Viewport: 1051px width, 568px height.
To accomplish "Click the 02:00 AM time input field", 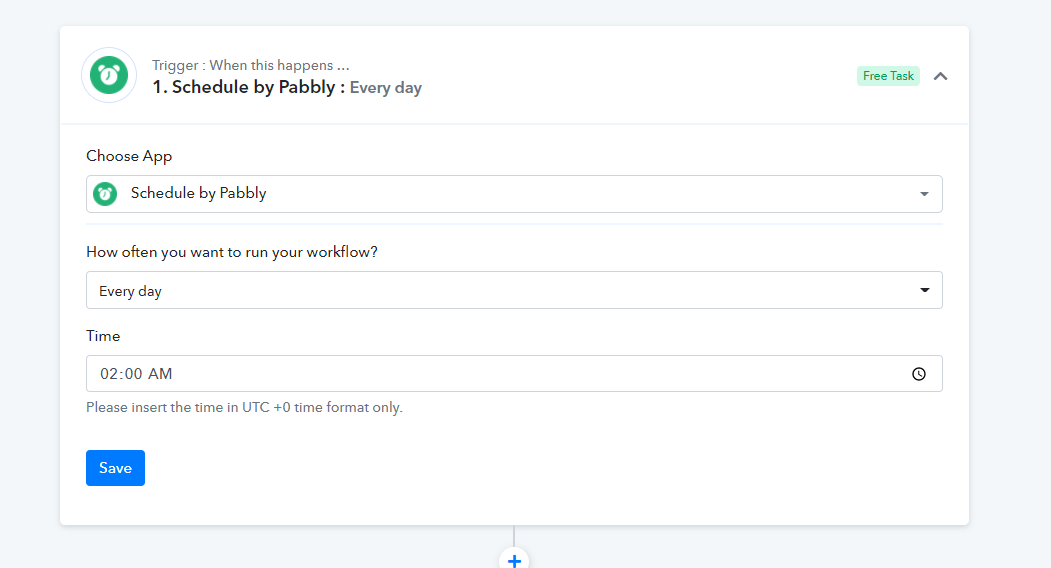I will pos(514,374).
